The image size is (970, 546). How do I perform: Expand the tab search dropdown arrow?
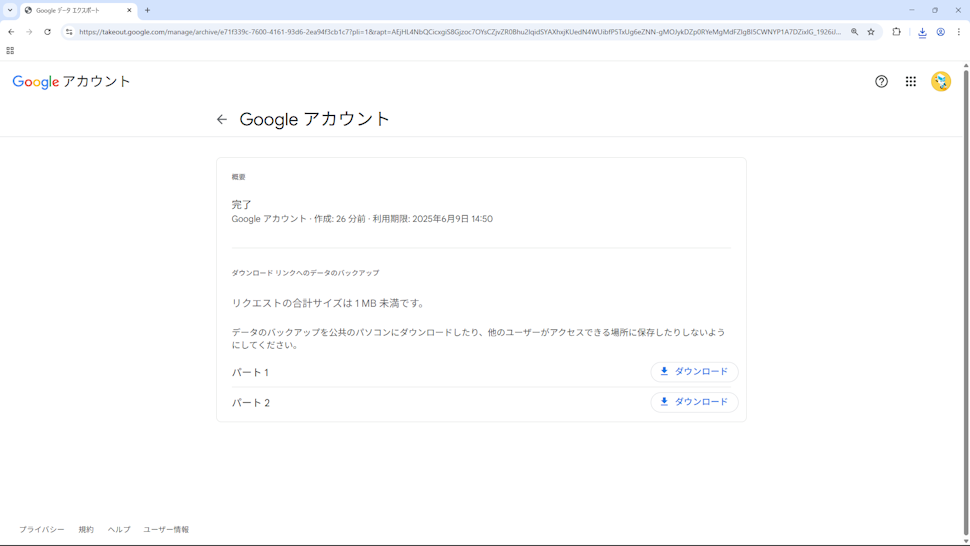click(x=10, y=10)
